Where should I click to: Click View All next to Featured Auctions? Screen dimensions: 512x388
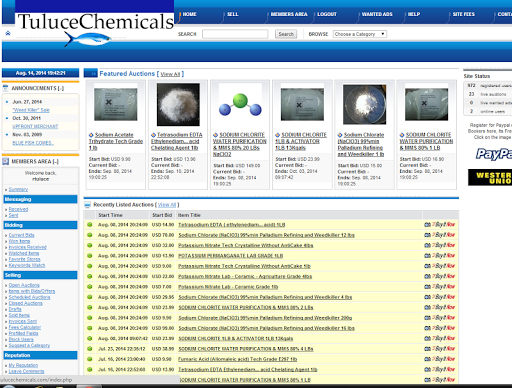point(170,74)
